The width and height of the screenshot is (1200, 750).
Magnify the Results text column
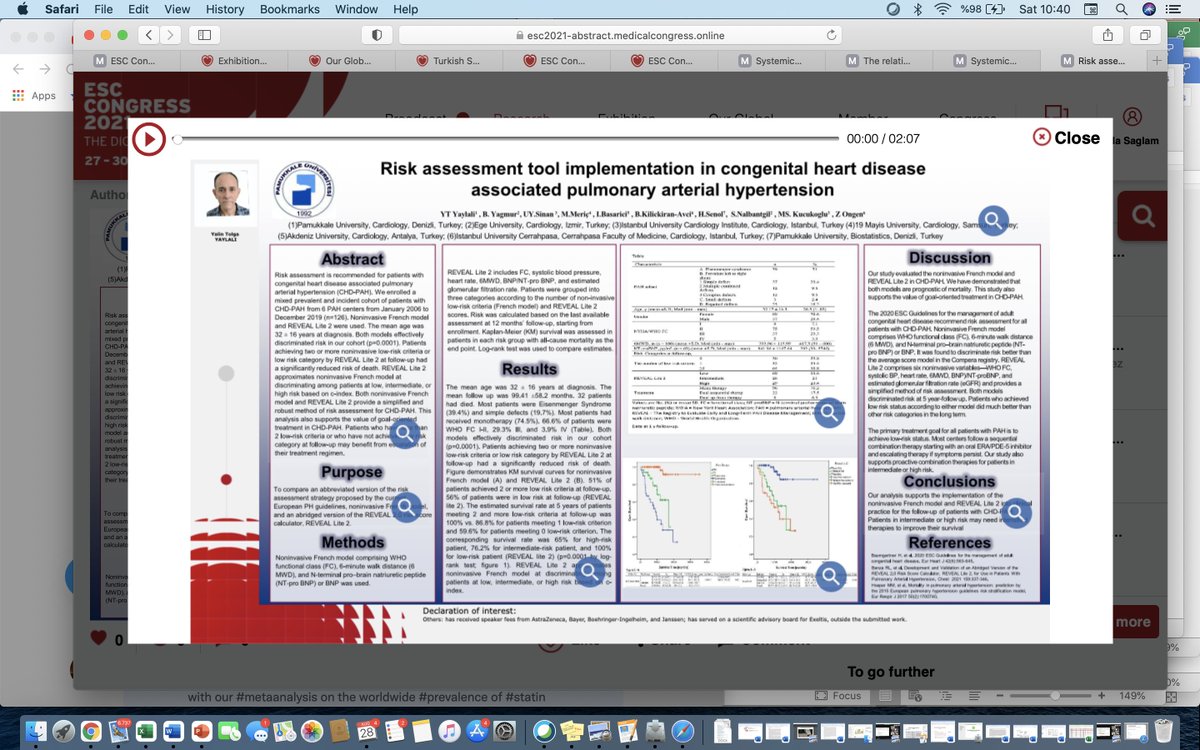pos(589,572)
